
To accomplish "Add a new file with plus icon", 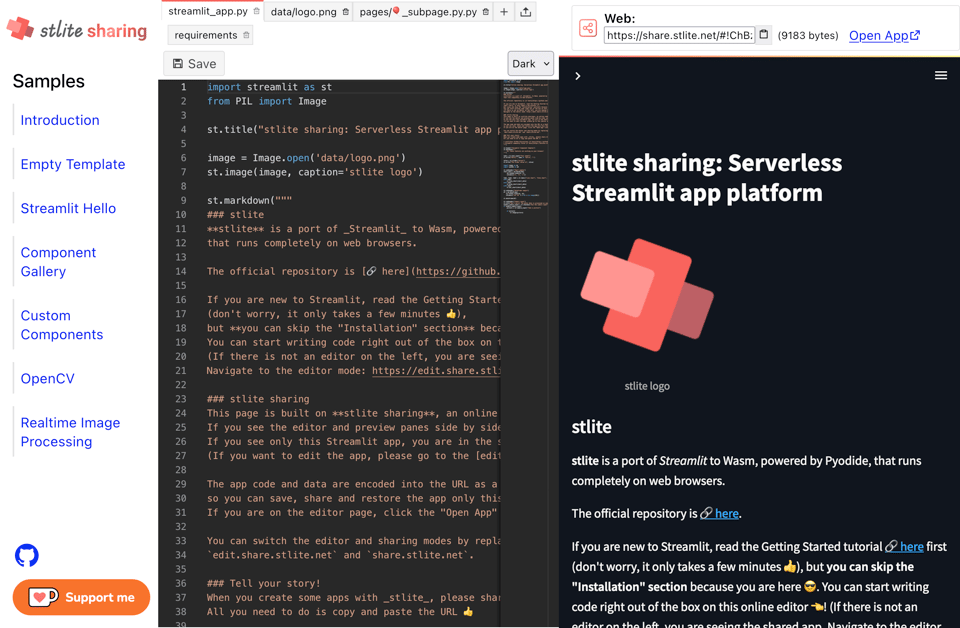I will (x=504, y=12).
